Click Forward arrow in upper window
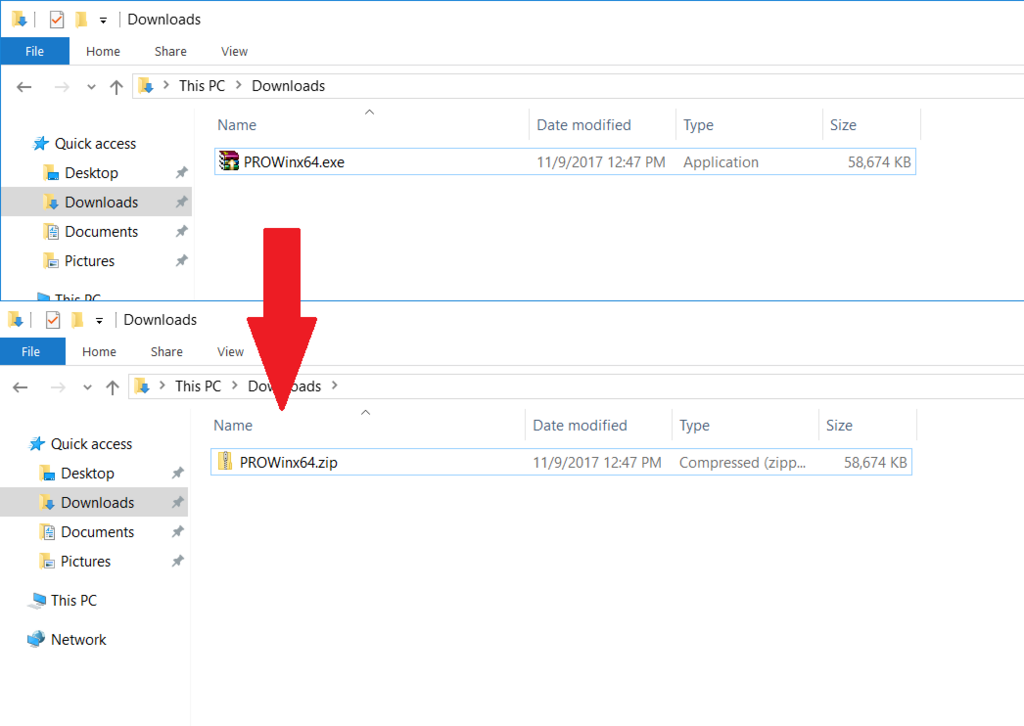This screenshot has width=1024, height=726. 61,87
